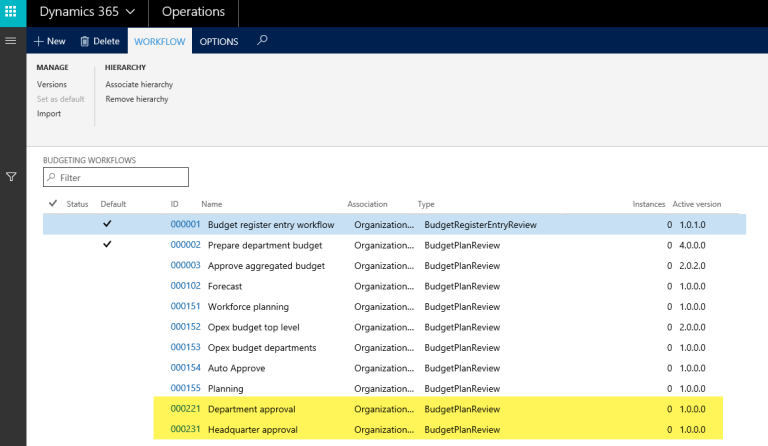This screenshot has width=768, height=446.
Task: Click the New plus icon
Action: coord(38,41)
